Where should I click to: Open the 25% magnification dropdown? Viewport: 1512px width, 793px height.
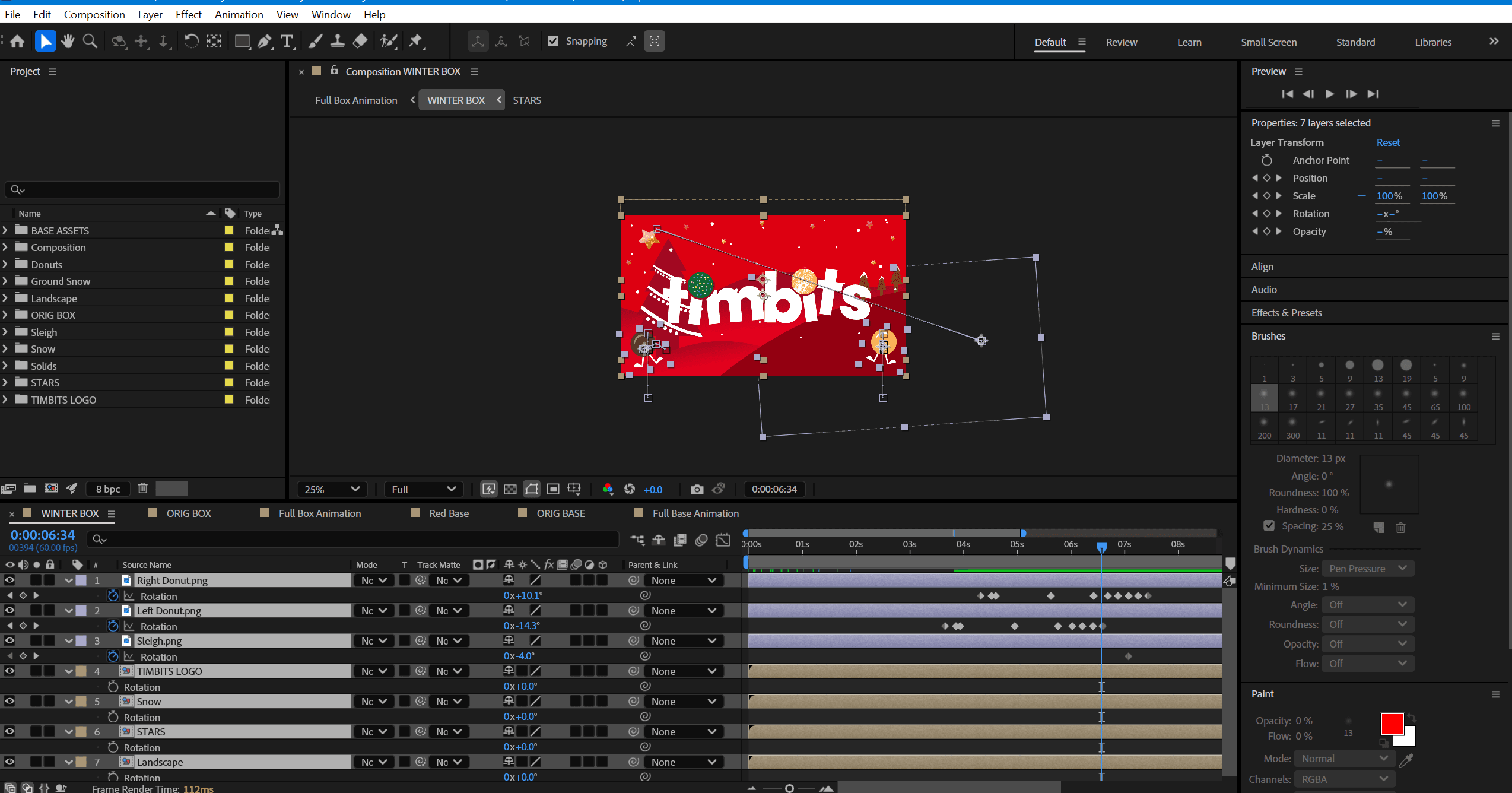click(331, 489)
